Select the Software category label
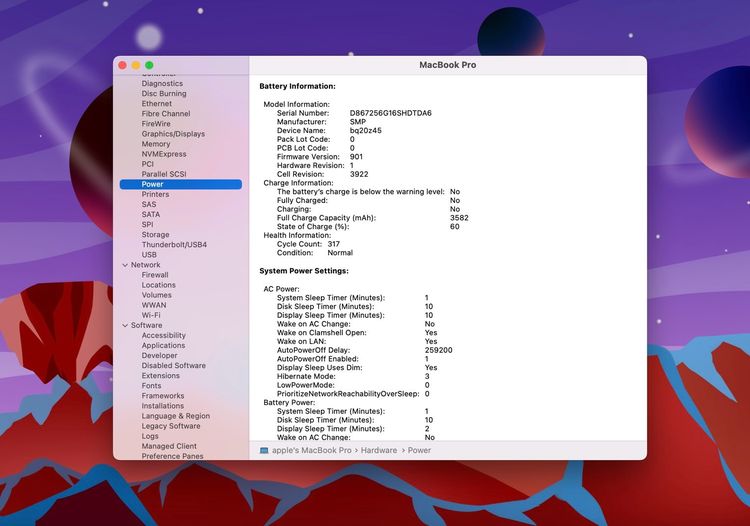750x526 pixels. pos(147,325)
